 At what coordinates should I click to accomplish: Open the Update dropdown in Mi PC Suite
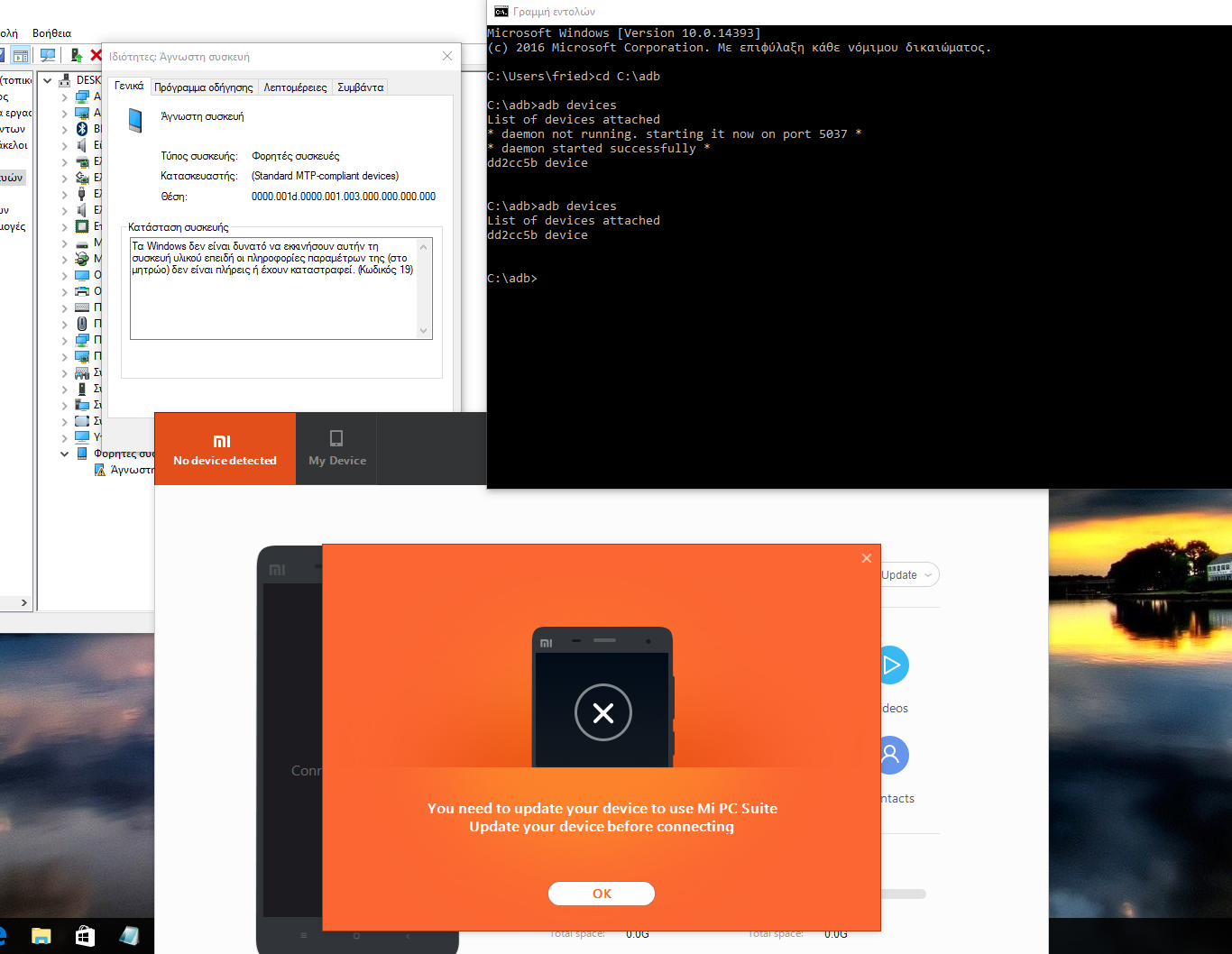tap(908, 574)
